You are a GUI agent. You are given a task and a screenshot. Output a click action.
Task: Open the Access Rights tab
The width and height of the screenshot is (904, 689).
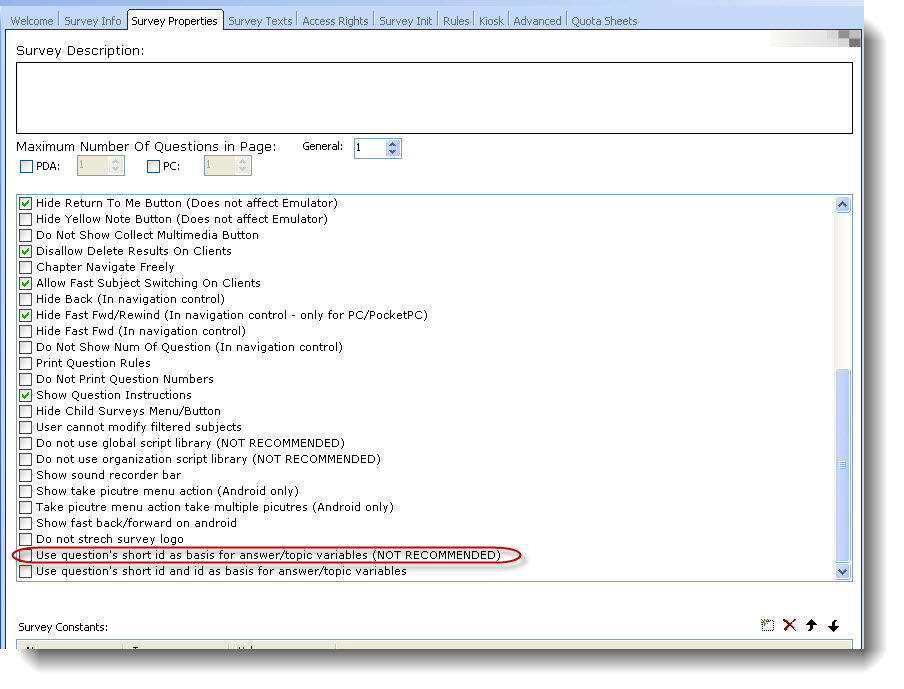[x=336, y=21]
